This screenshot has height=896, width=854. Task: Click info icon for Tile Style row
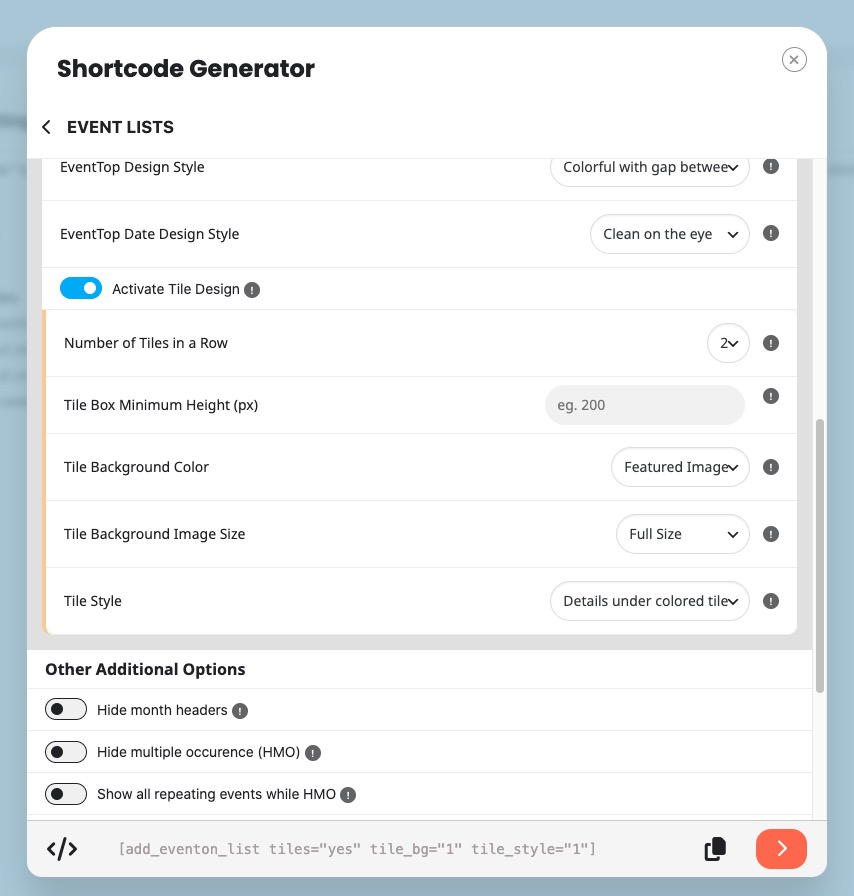(x=771, y=601)
